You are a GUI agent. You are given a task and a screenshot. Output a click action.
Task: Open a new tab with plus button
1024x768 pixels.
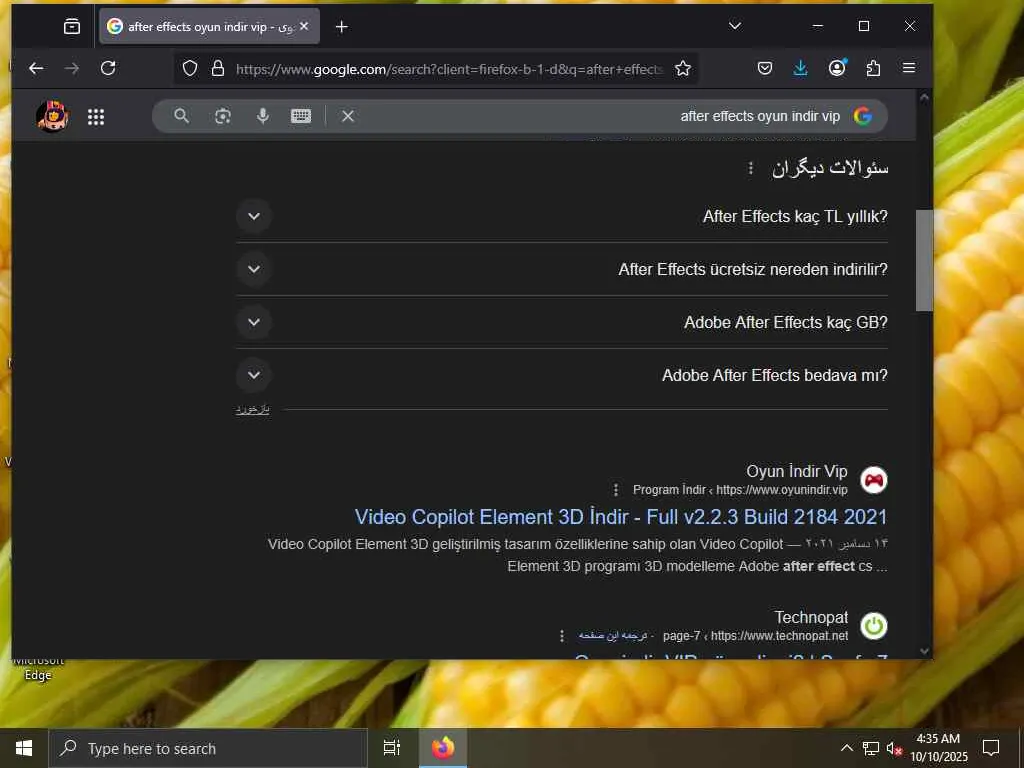342,27
